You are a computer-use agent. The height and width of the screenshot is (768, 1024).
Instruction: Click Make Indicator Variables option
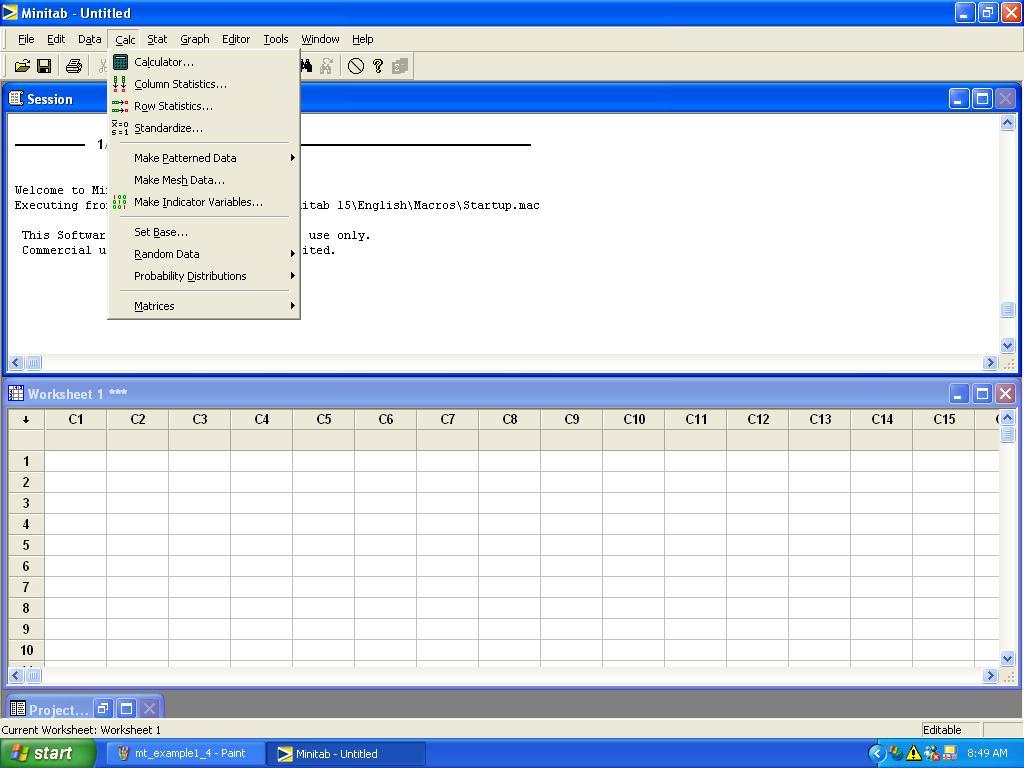(x=198, y=202)
